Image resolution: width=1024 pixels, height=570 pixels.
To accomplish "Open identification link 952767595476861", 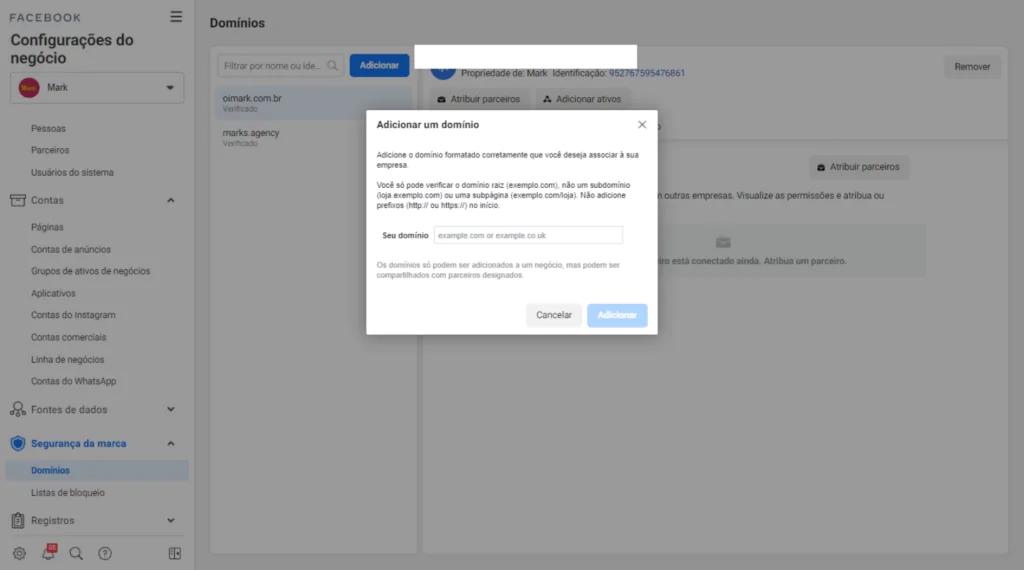I will click(647, 73).
